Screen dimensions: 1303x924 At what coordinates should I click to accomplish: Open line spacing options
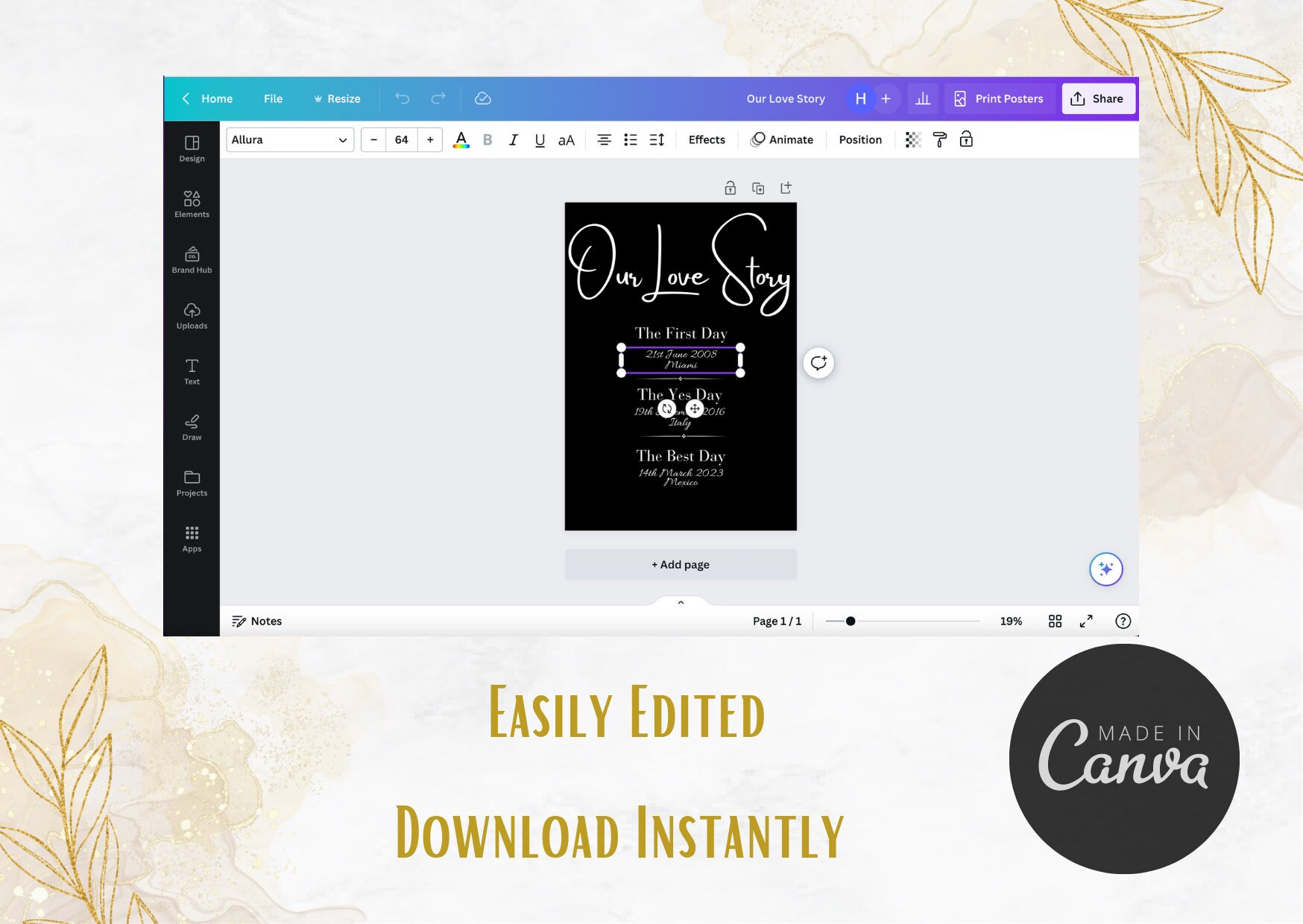(x=657, y=139)
